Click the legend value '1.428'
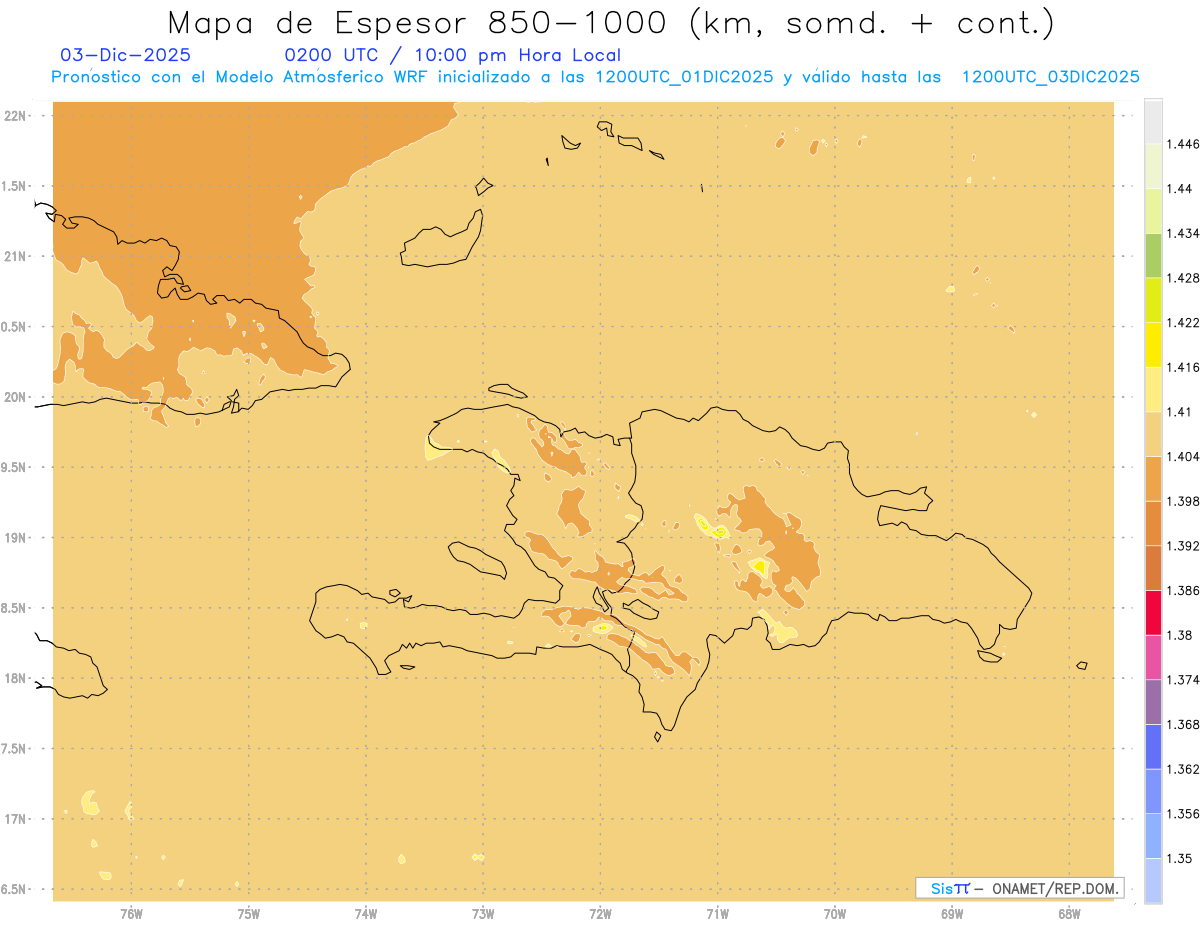This screenshot has height=927, width=1200. (1183, 278)
